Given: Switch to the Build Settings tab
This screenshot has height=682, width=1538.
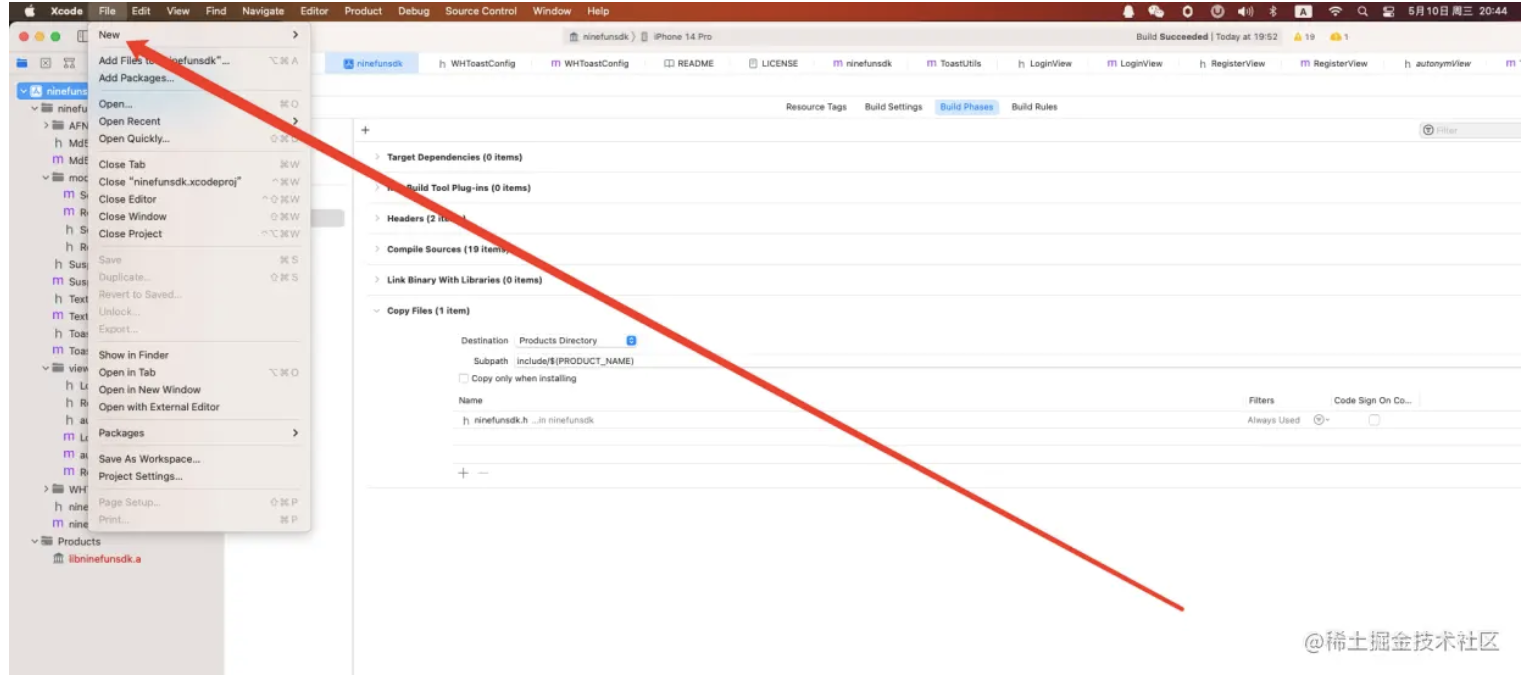Looking at the screenshot, I should pos(893,107).
